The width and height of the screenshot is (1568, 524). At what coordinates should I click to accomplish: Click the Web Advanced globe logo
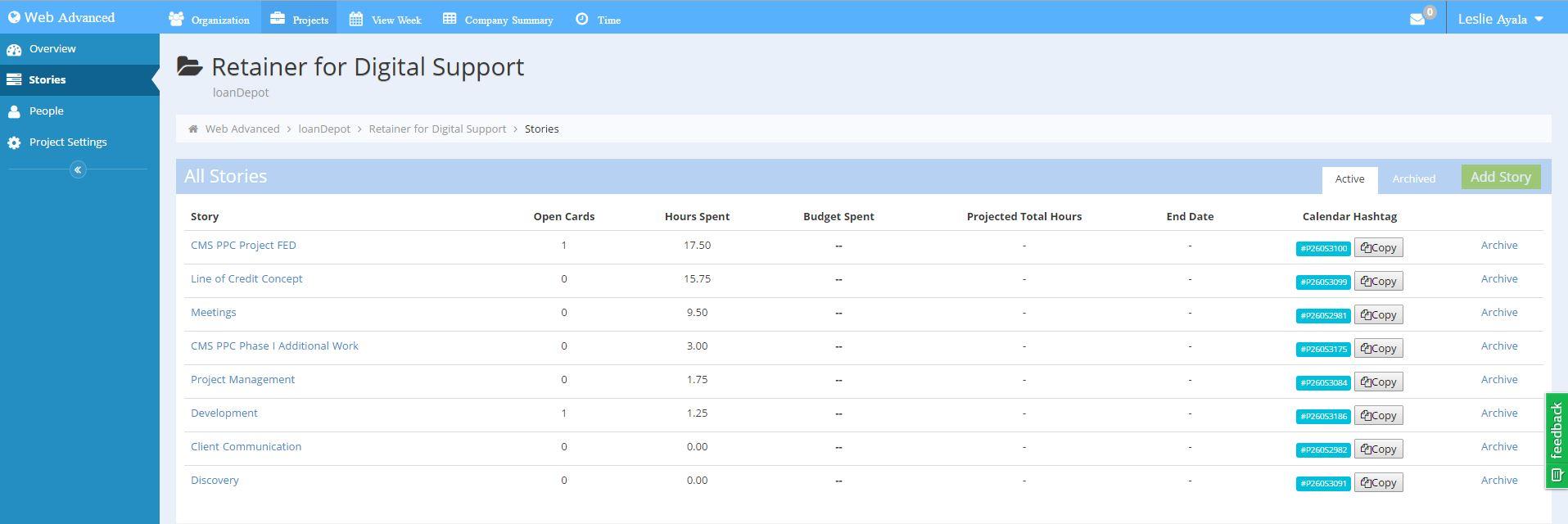[14, 17]
